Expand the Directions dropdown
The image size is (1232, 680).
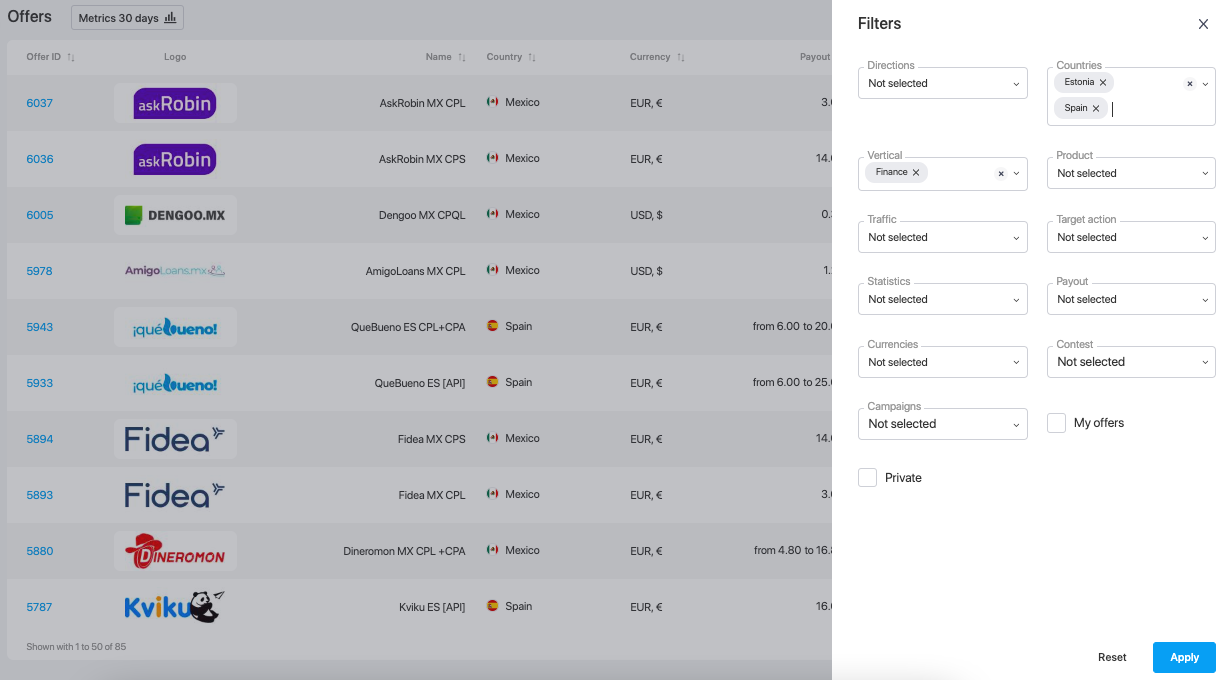coord(942,83)
